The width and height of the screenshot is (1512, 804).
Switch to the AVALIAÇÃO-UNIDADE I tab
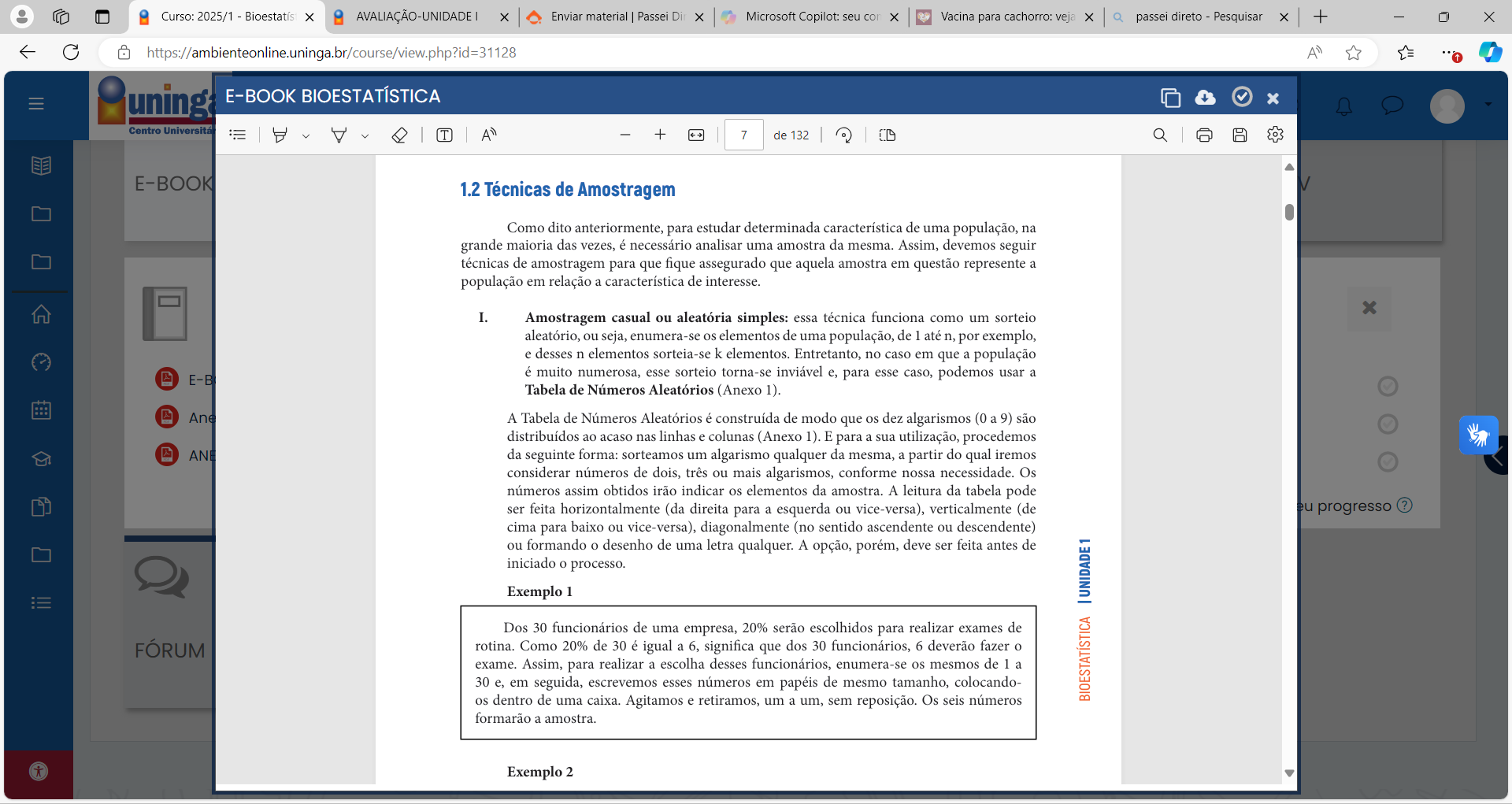(417, 17)
